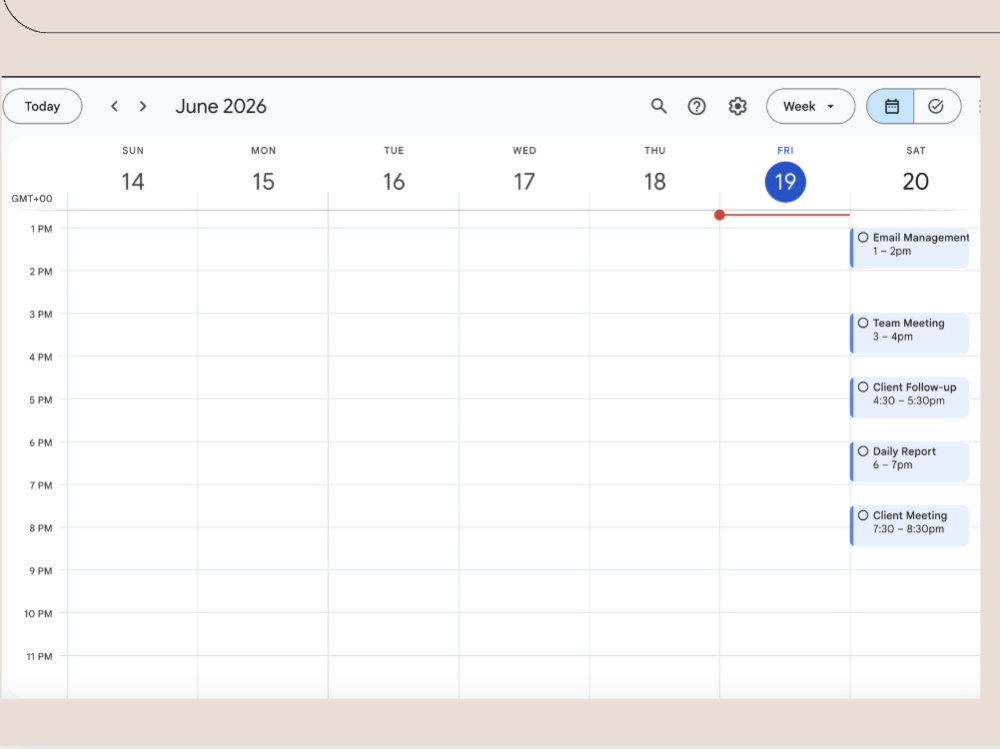The image size is (1000, 749).
Task: Create event in Monday 3 PM slot
Action: click(x=263, y=334)
